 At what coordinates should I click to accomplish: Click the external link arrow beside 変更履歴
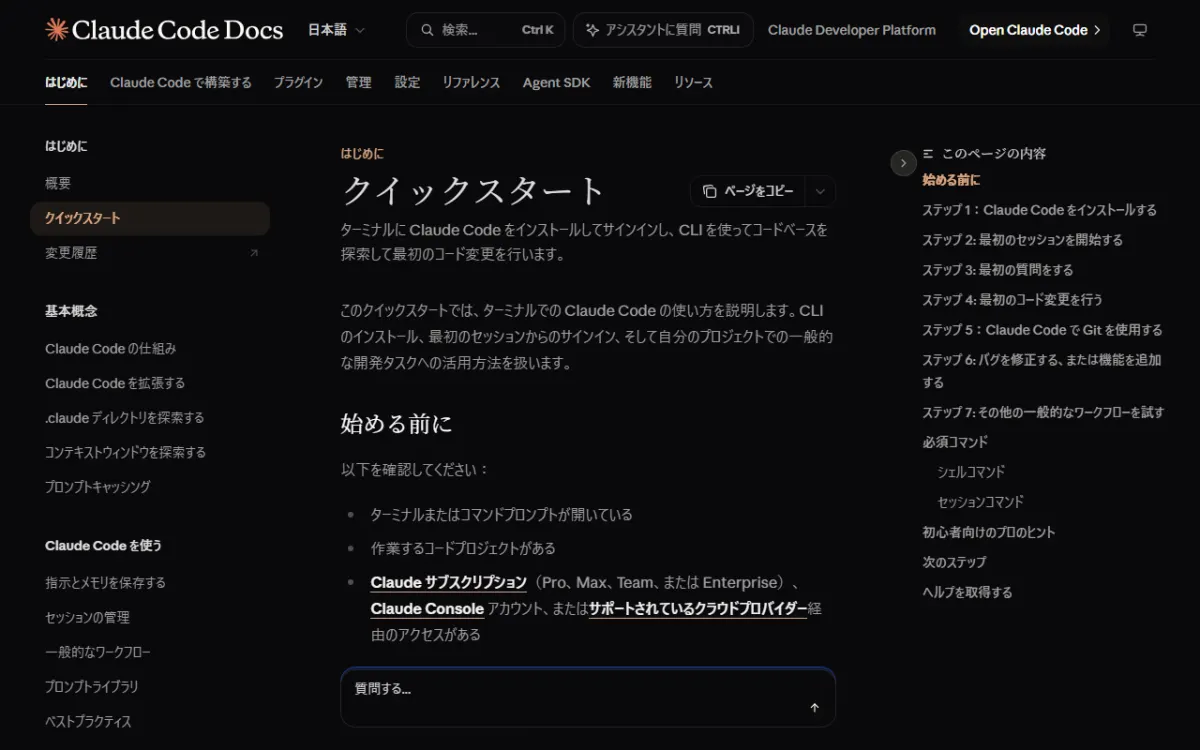click(x=253, y=253)
